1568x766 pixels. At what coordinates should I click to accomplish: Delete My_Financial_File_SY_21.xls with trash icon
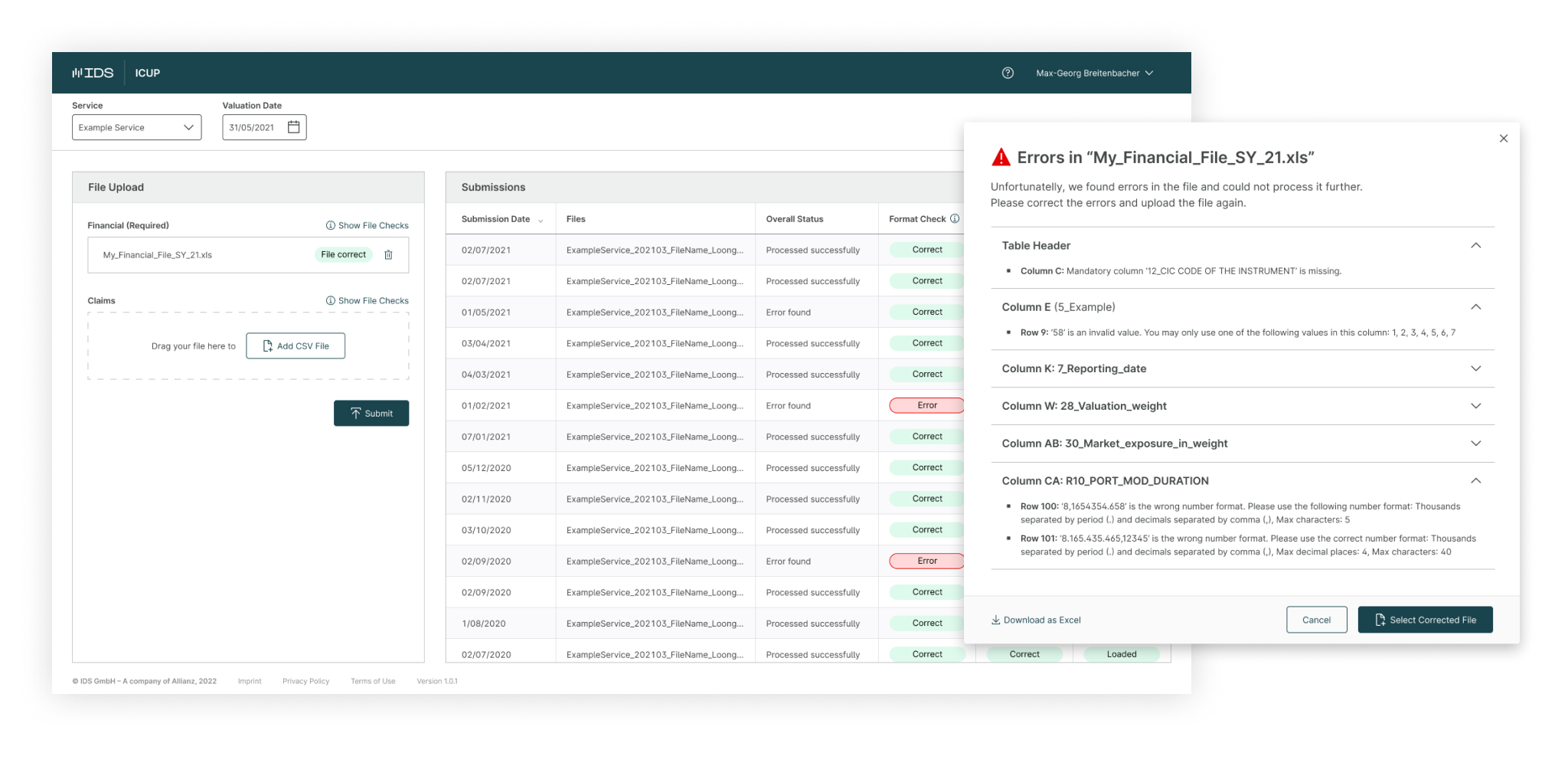(388, 255)
